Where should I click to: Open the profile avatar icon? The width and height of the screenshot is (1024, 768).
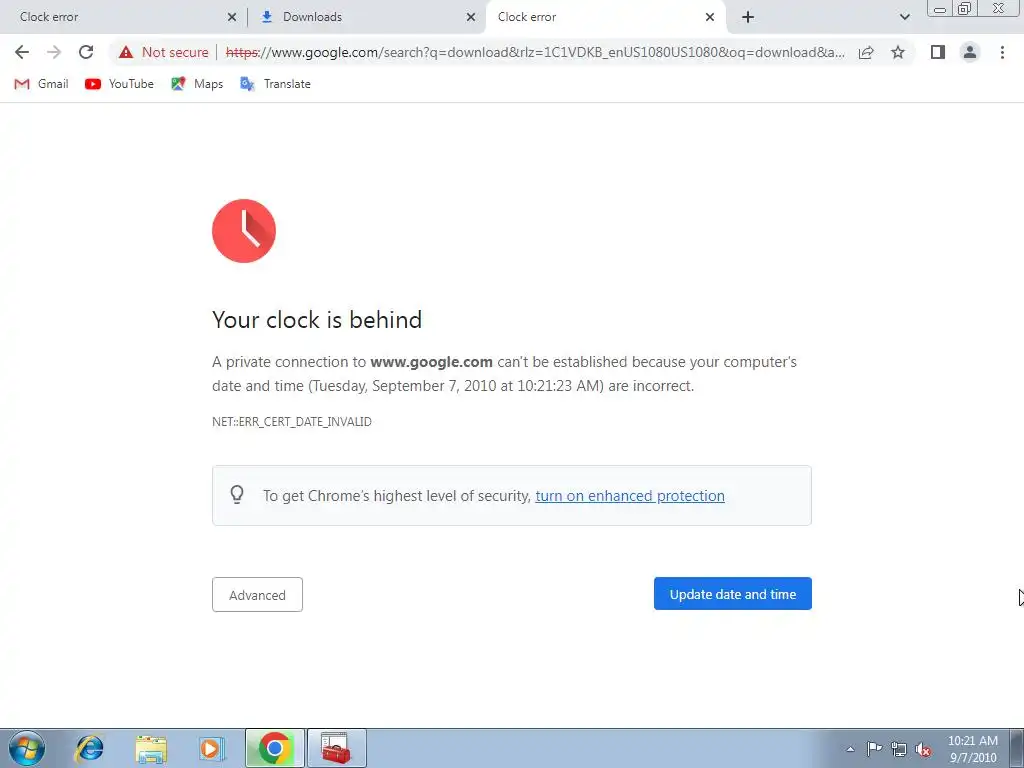point(970,52)
